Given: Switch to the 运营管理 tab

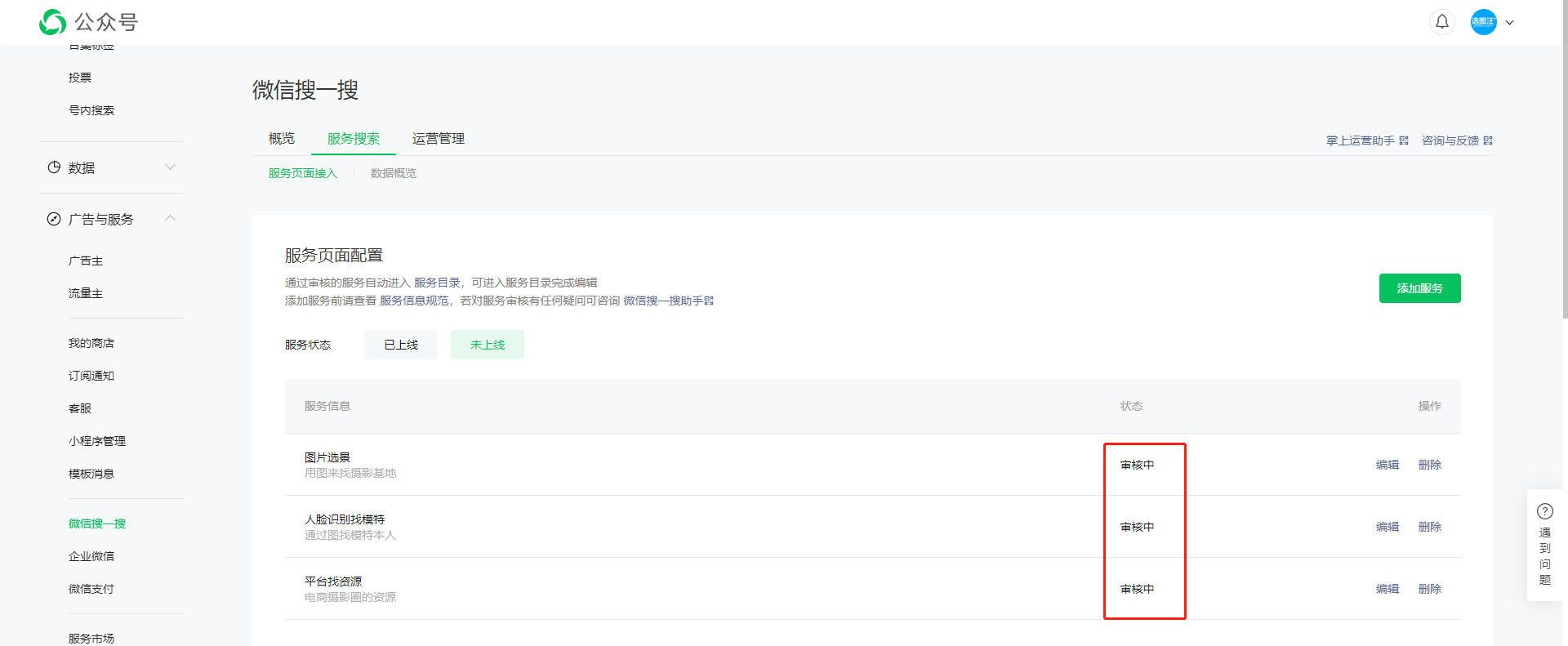Looking at the screenshot, I should coord(439,139).
